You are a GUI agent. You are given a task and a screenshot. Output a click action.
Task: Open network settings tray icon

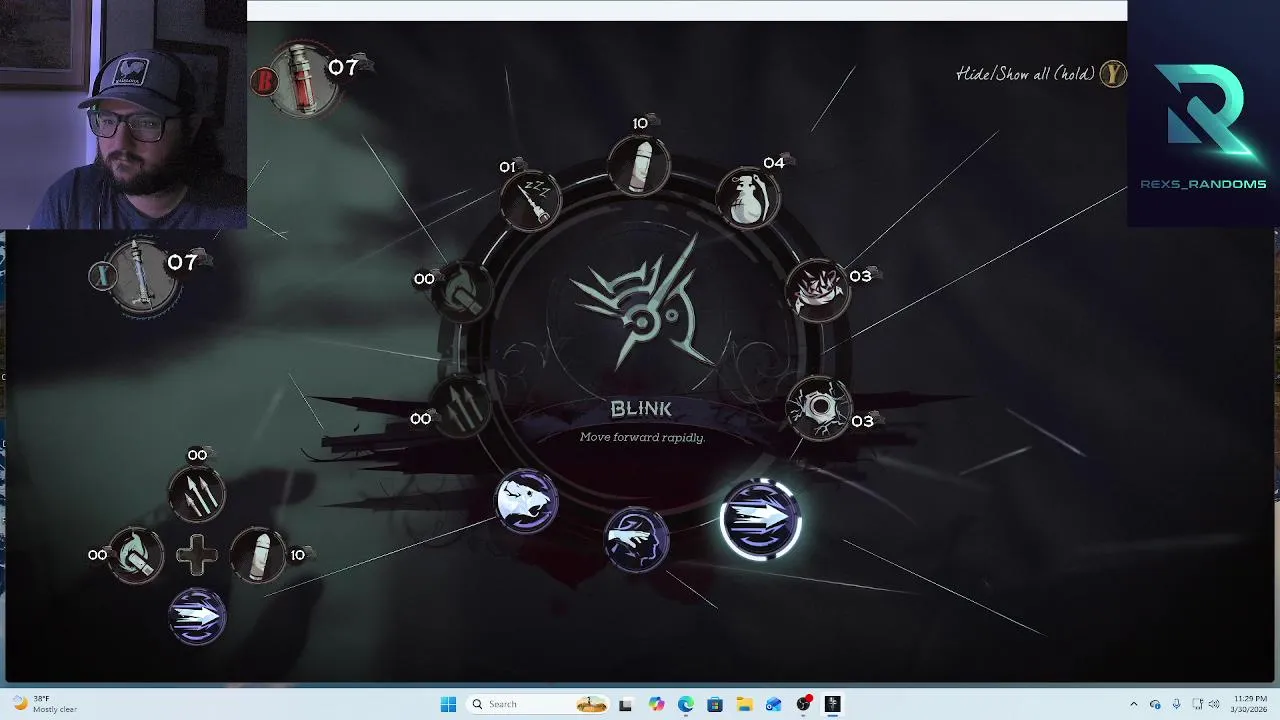click(1198, 704)
